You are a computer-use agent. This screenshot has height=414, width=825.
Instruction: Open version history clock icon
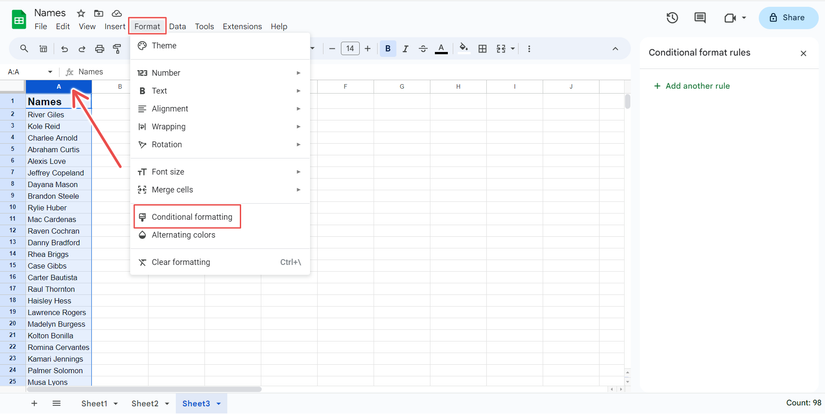(x=672, y=18)
